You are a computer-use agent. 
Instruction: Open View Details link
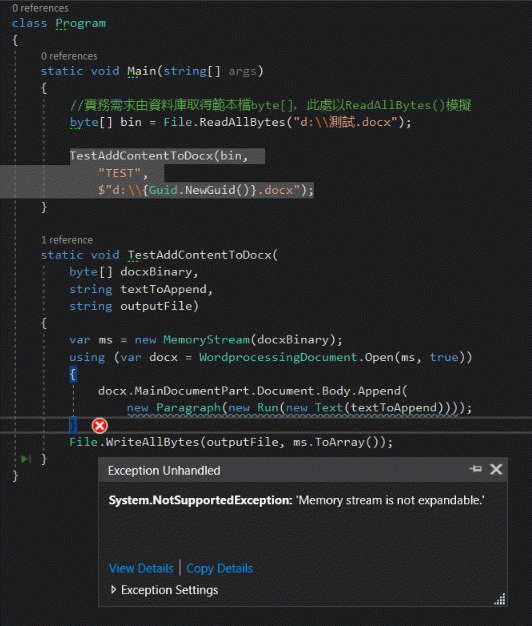141,568
